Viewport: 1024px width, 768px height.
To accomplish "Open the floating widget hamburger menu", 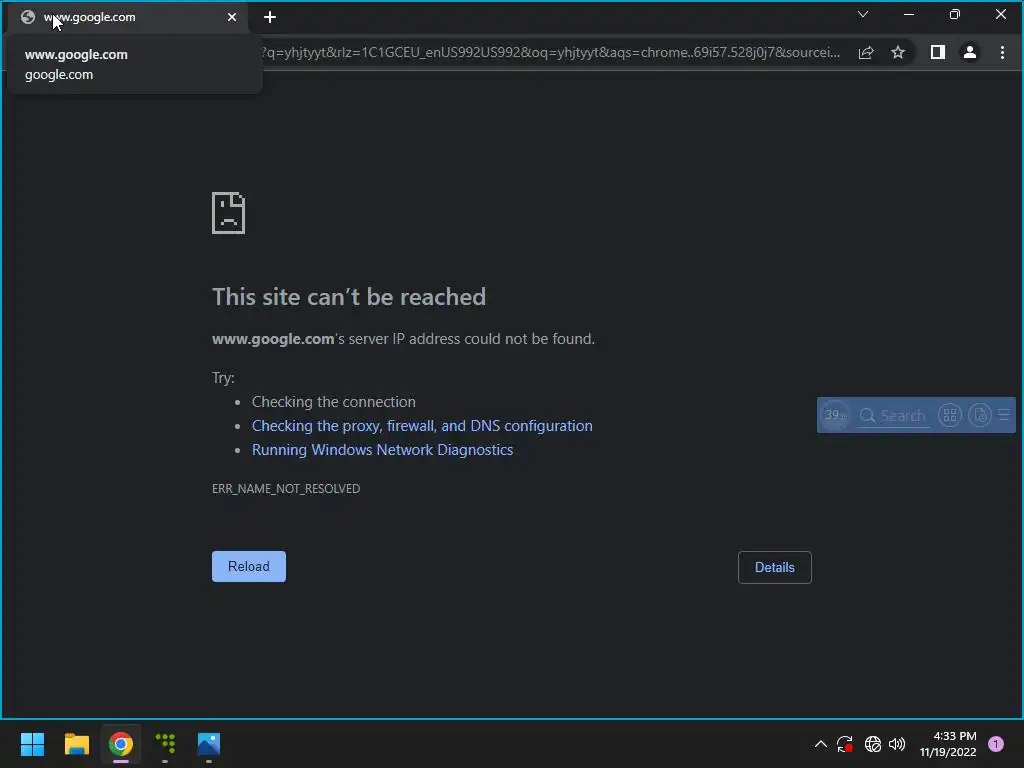I will click(x=1004, y=415).
